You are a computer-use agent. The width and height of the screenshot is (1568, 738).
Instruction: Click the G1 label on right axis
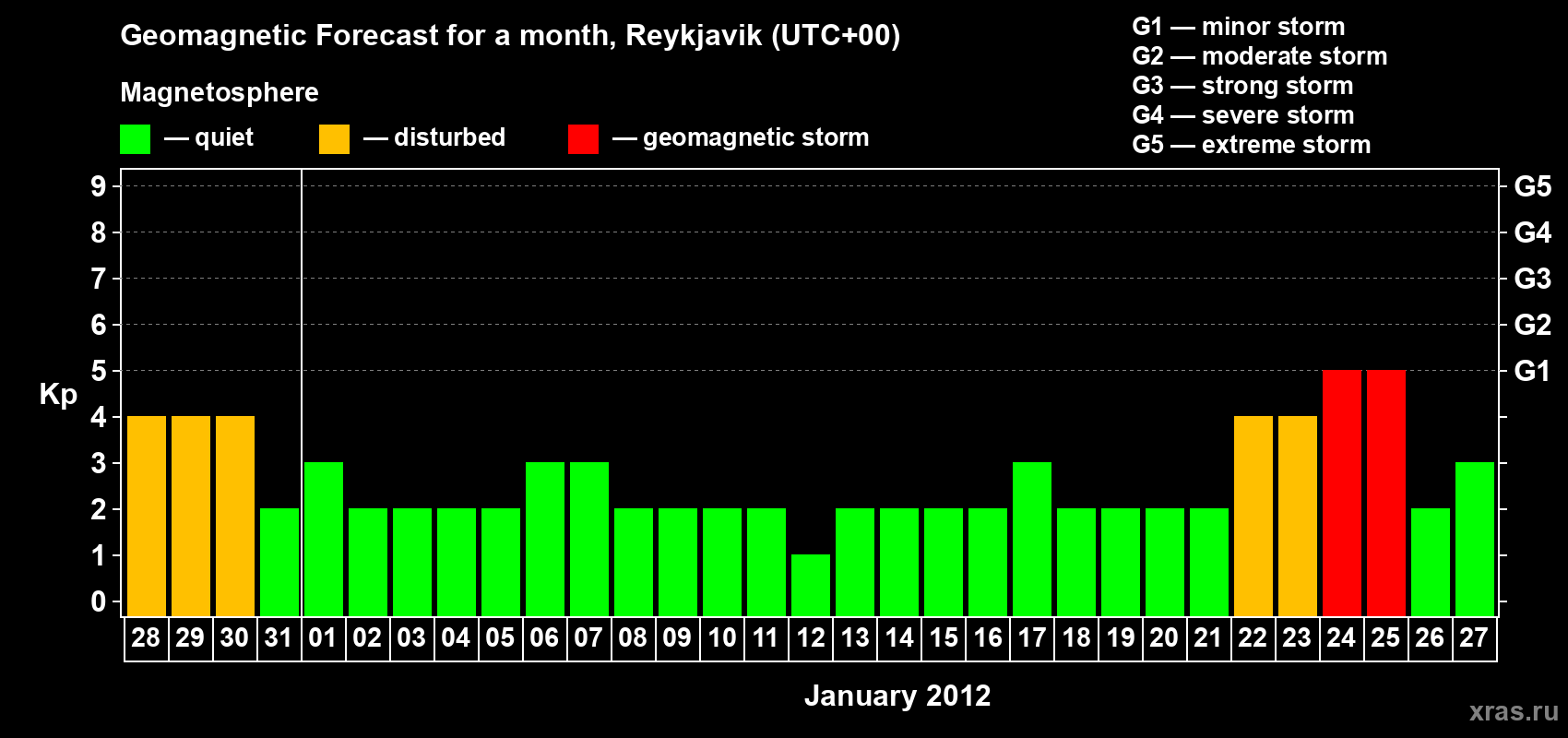1533,371
